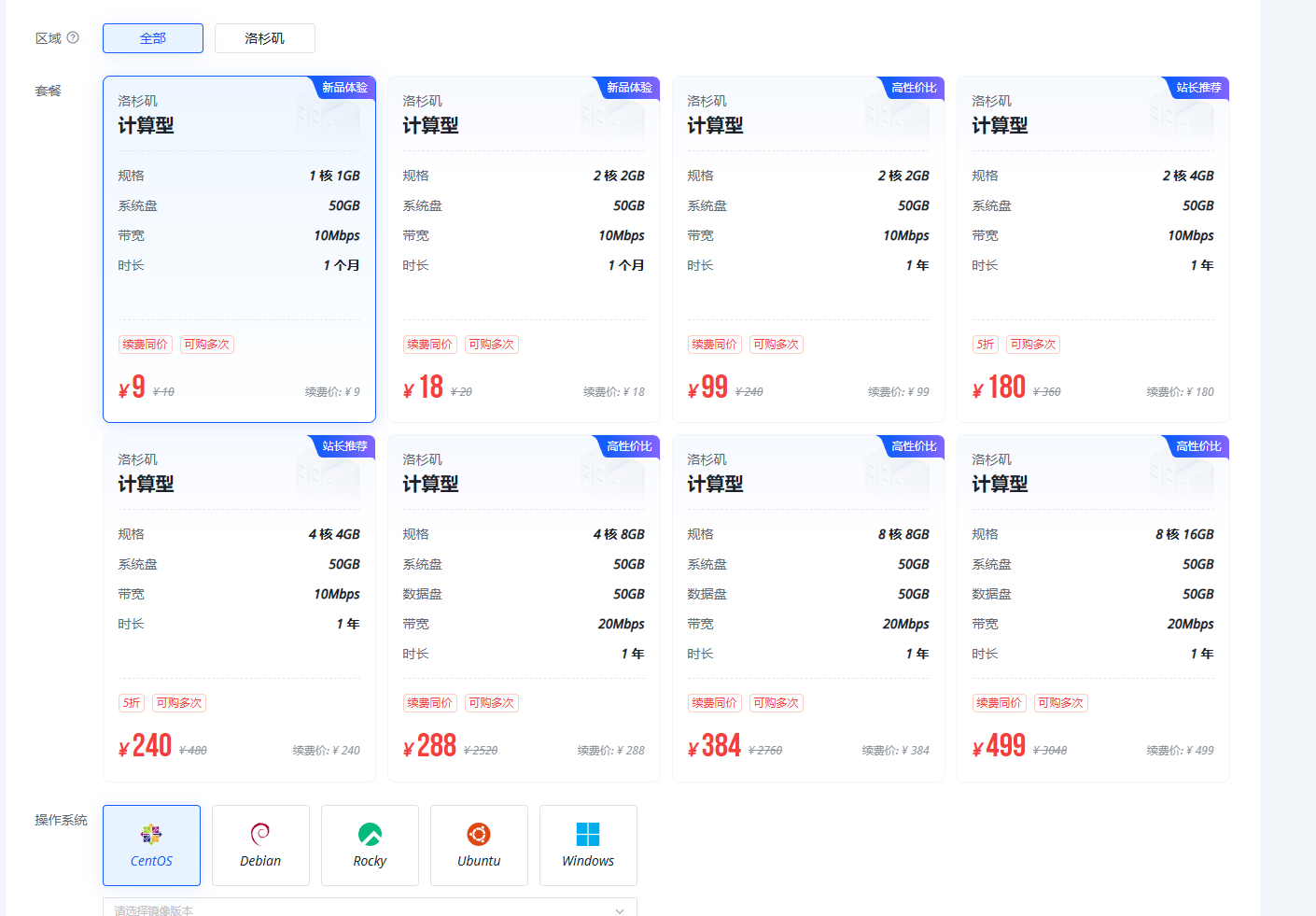Switch to the 洛杉矶 region filter
The width and height of the screenshot is (1316, 916).
point(265,38)
